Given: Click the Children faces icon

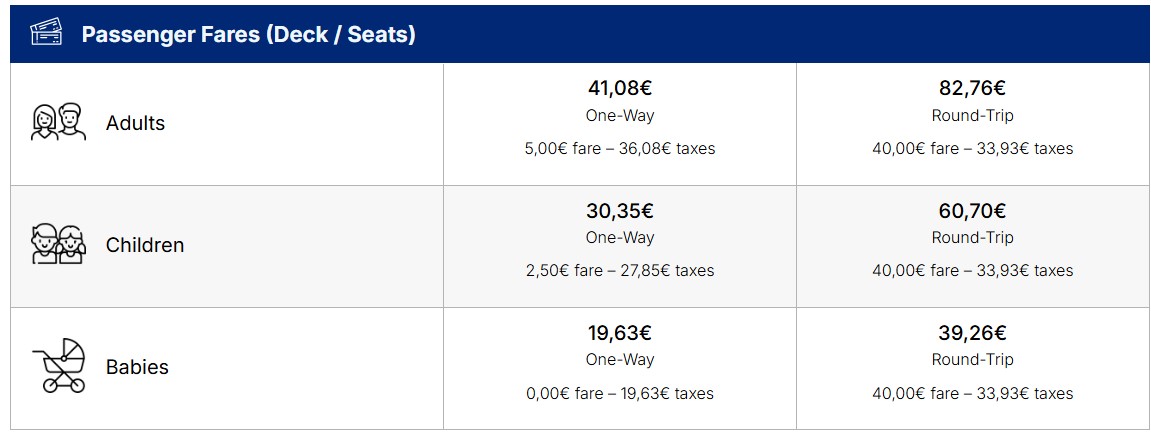Looking at the screenshot, I should [x=58, y=244].
